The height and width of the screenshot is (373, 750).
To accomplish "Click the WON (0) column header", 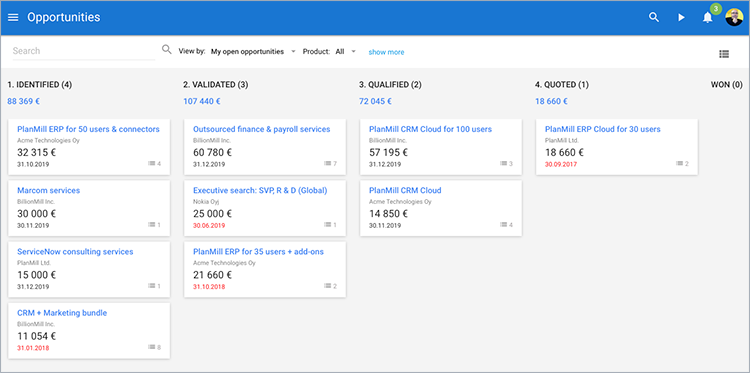I will pos(727,85).
